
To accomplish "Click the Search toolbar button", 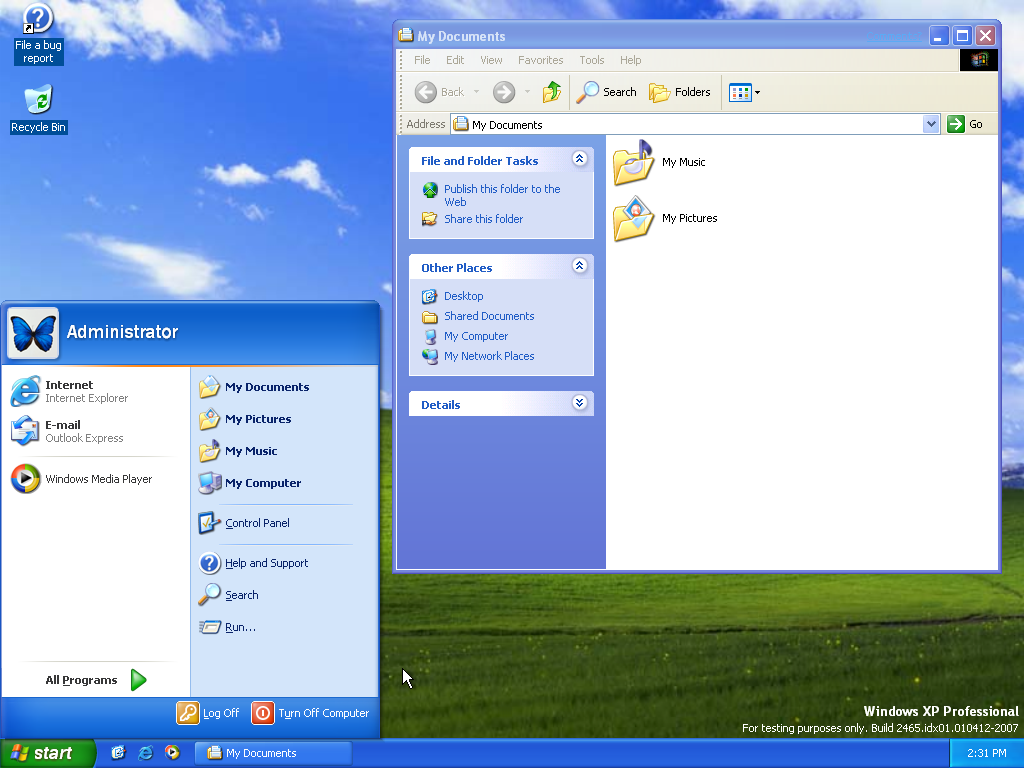I will (x=607, y=92).
